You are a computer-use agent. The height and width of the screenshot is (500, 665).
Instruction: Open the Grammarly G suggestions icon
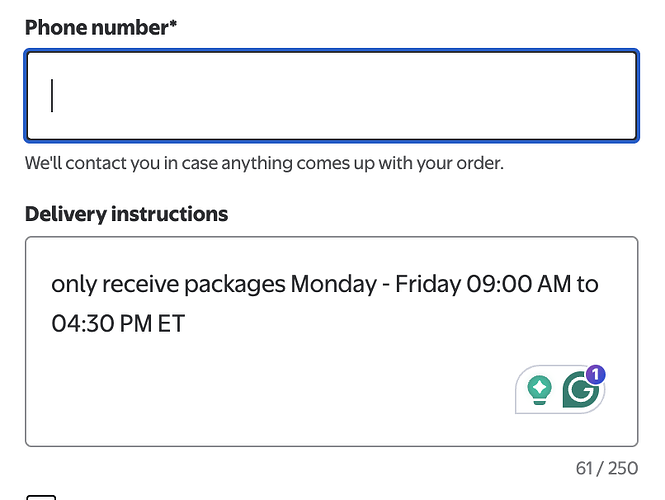point(581,389)
